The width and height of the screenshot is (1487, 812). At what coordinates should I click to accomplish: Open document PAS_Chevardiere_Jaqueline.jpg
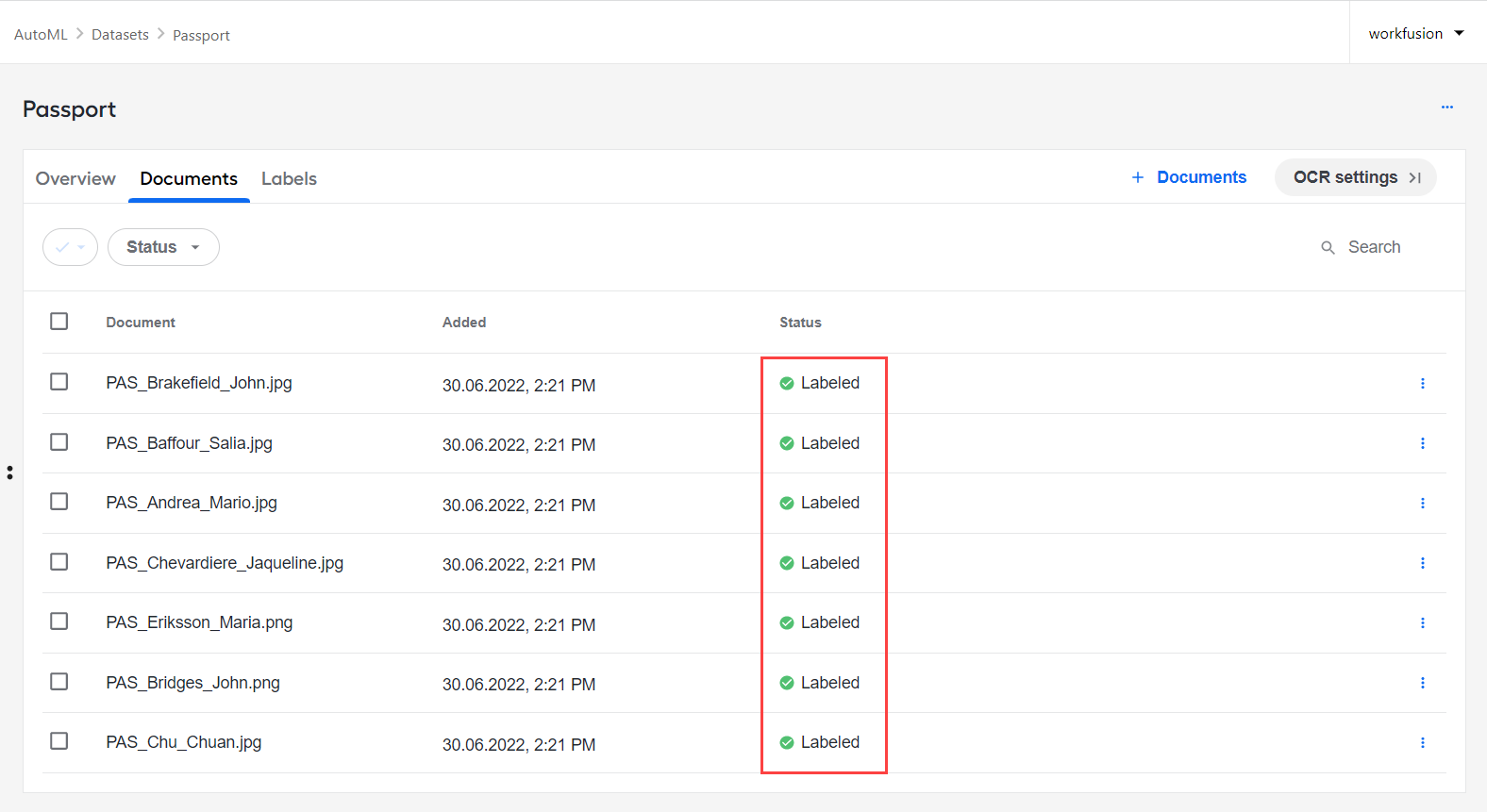225,563
